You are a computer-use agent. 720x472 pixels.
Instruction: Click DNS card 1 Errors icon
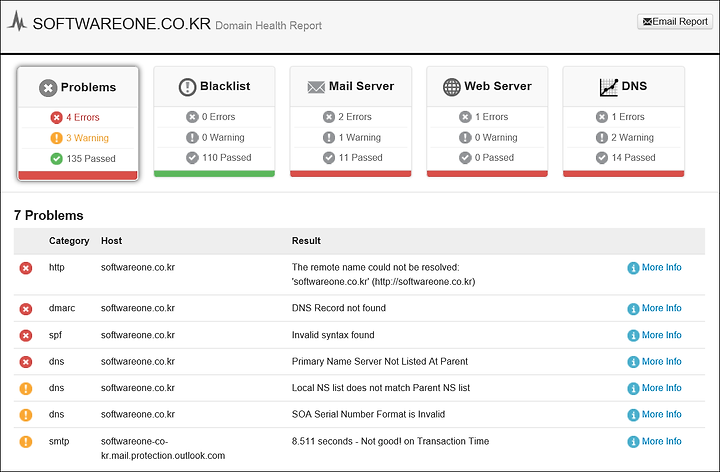[602, 117]
